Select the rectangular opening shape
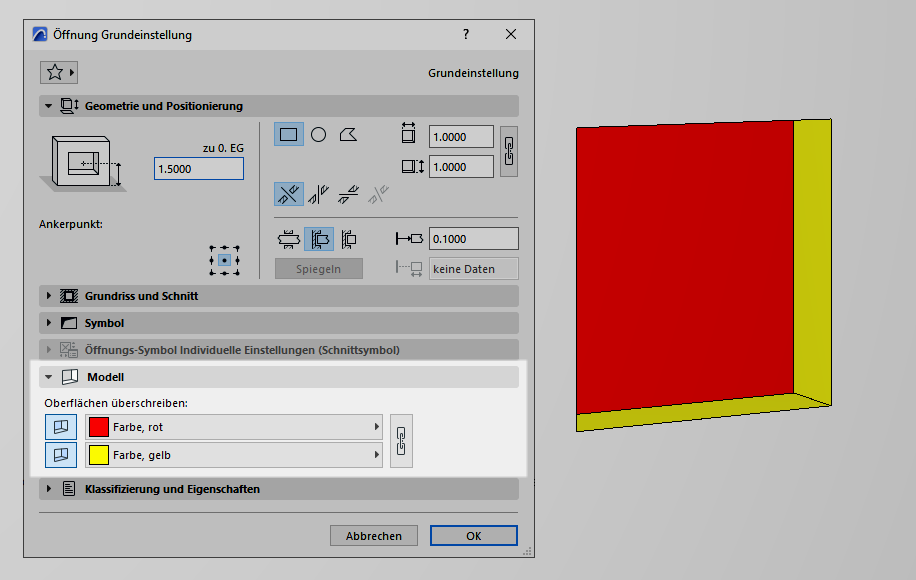The image size is (916, 580). (x=289, y=135)
